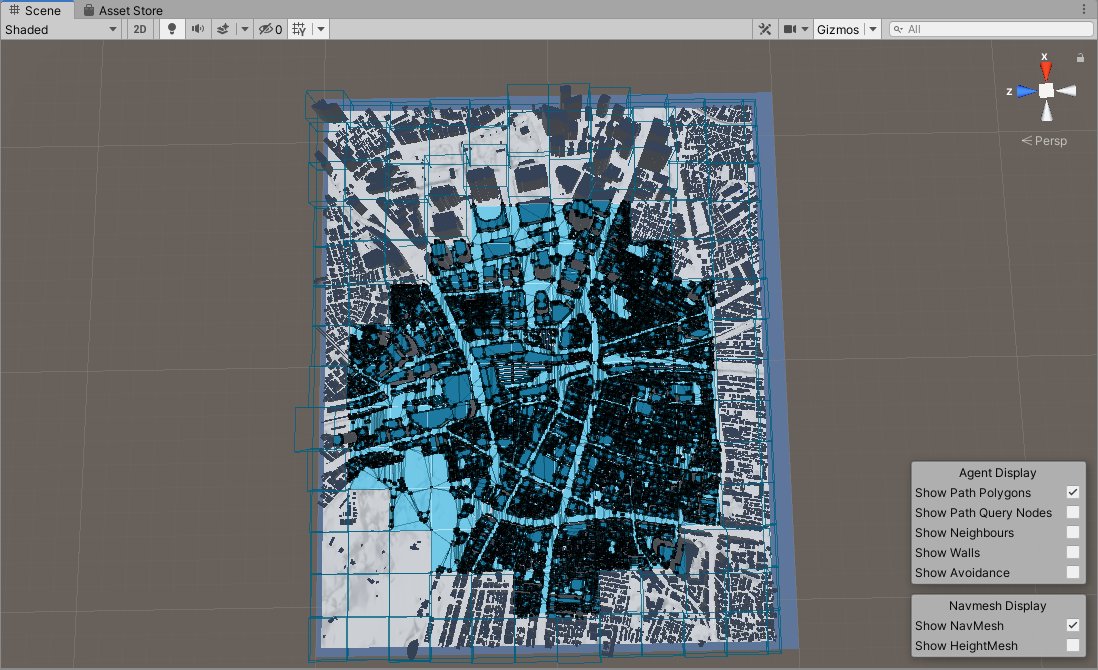Toggle 2D view mode
Image resolution: width=1098 pixels, height=670 pixels.
pyautogui.click(x=140, y=29)
